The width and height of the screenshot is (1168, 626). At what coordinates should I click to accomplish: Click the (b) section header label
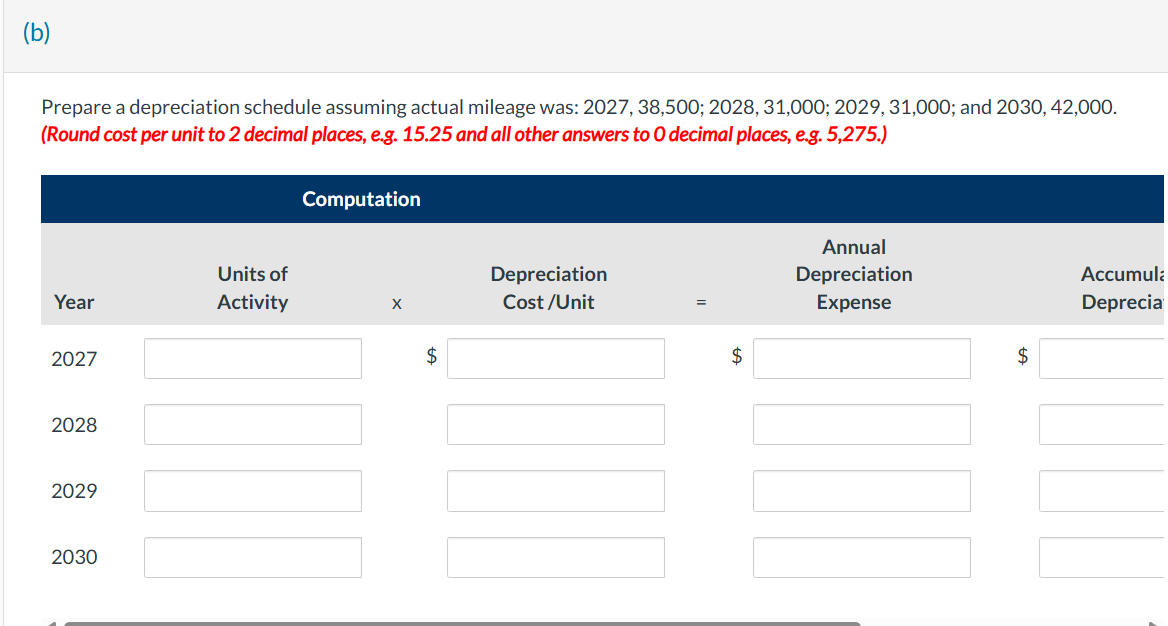coord(36,34)
